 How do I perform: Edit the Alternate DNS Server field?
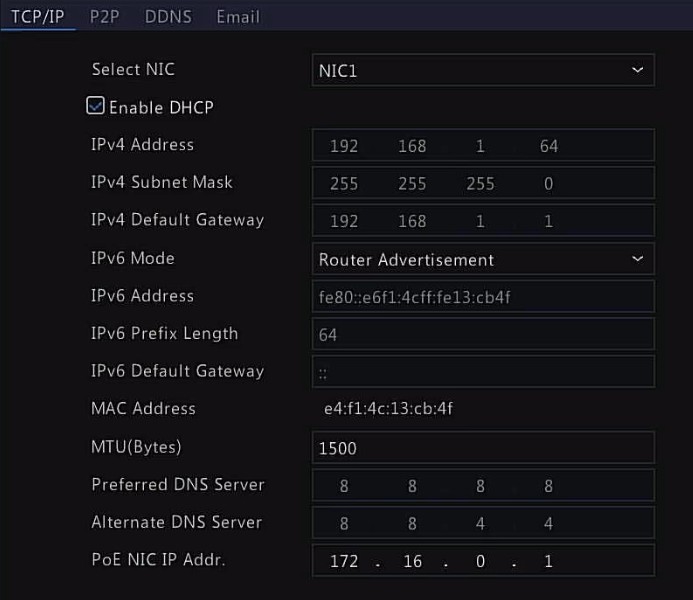pos(482,523)
